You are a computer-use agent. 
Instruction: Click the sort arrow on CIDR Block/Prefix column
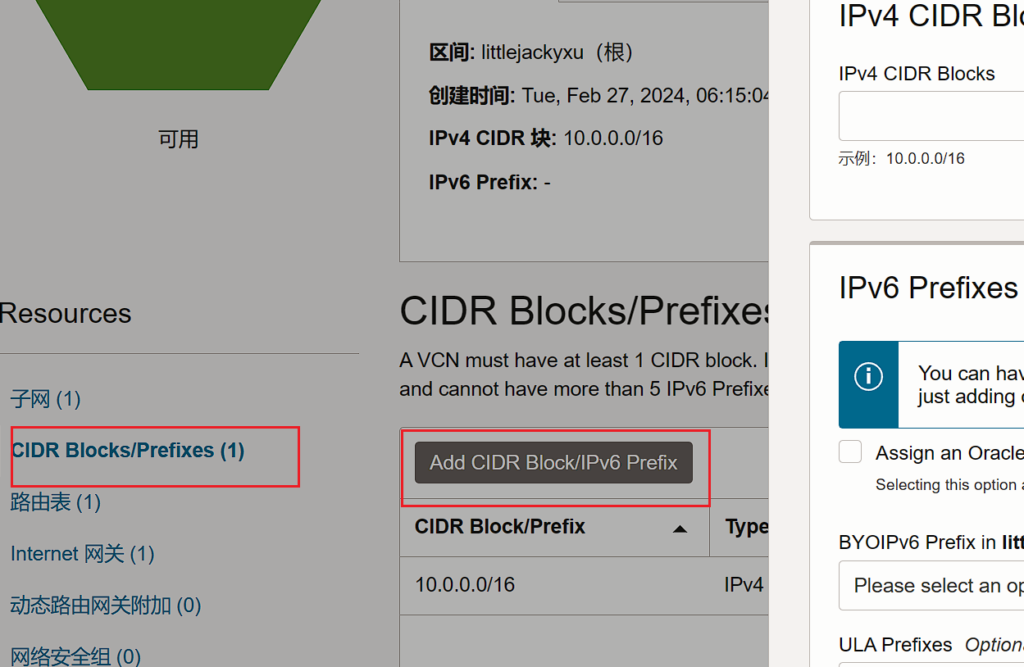tap(680, 528)
